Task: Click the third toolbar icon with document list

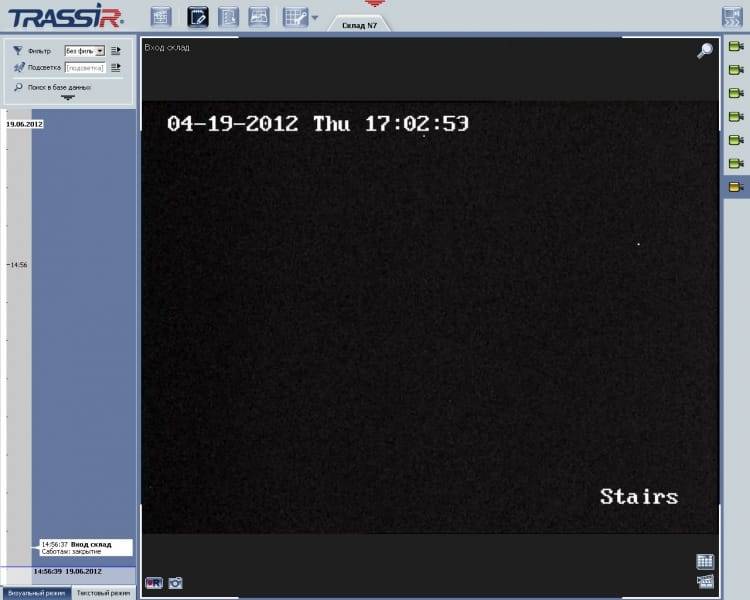Action: tap(228, 16)
